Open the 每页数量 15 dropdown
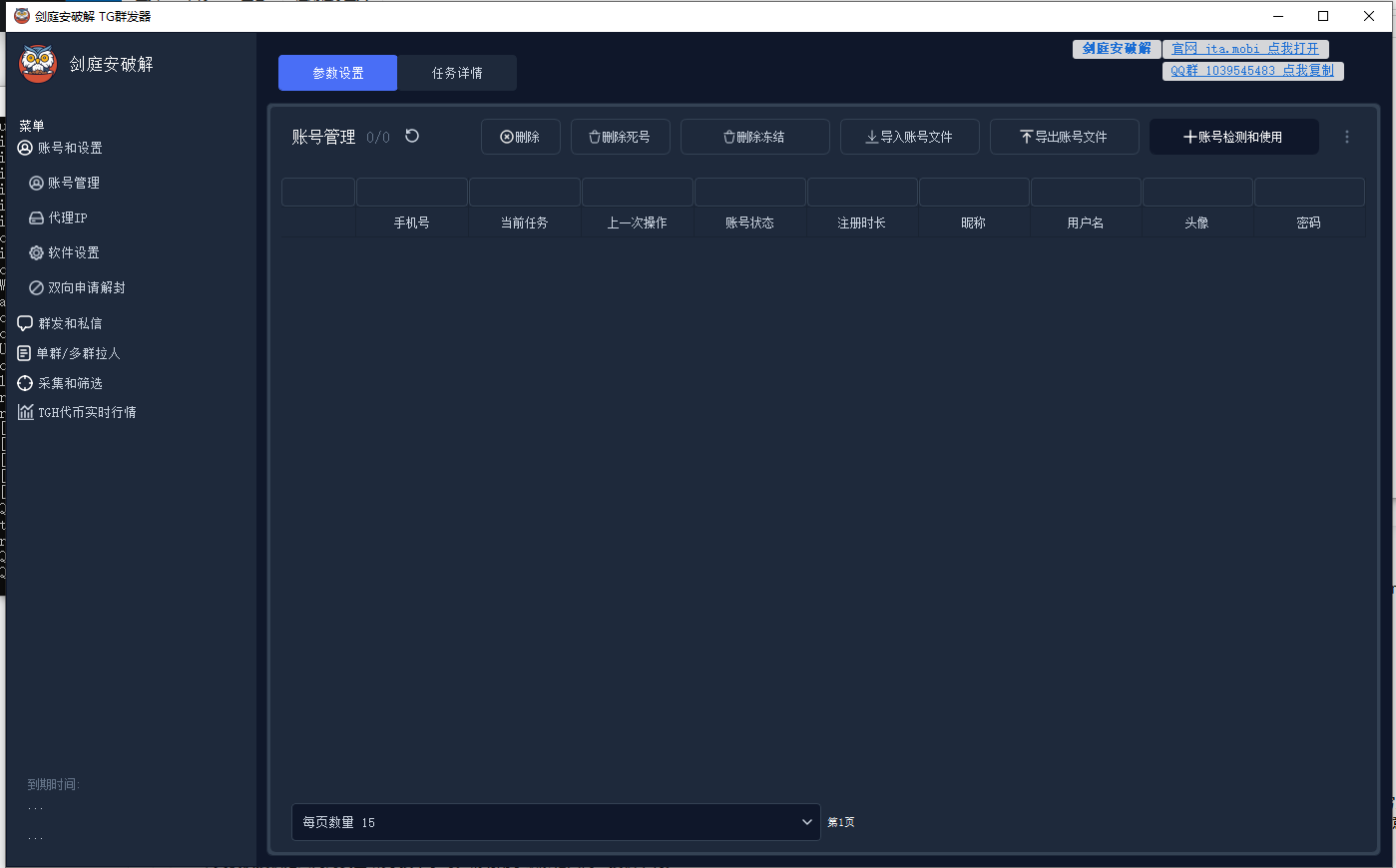1396x868 pixels. pyautogui.click(x=556, y=822)
